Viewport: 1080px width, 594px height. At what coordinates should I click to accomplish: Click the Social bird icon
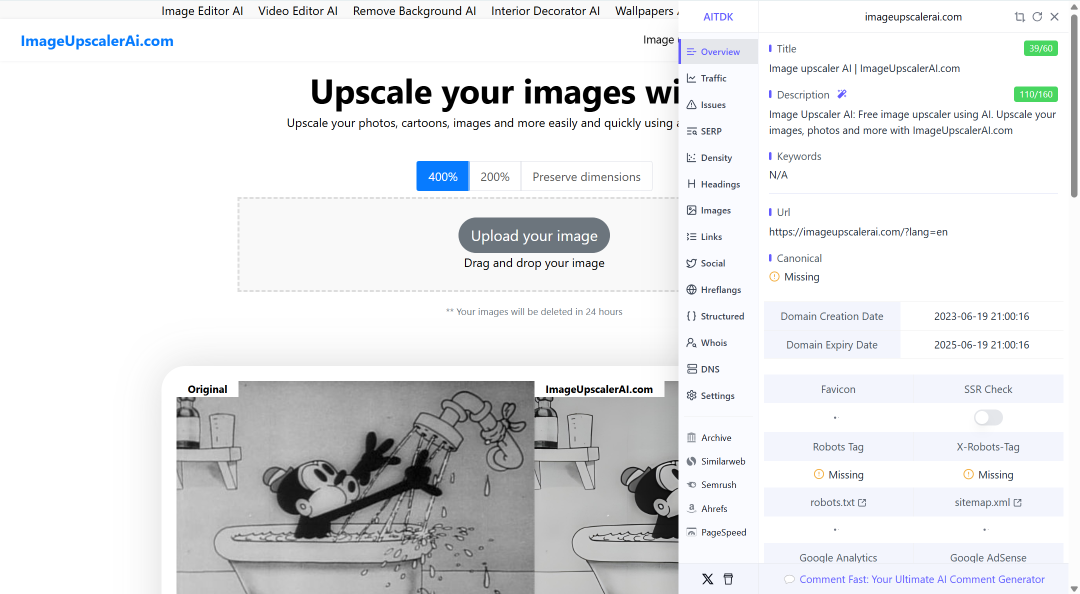(x=692, y=263)
